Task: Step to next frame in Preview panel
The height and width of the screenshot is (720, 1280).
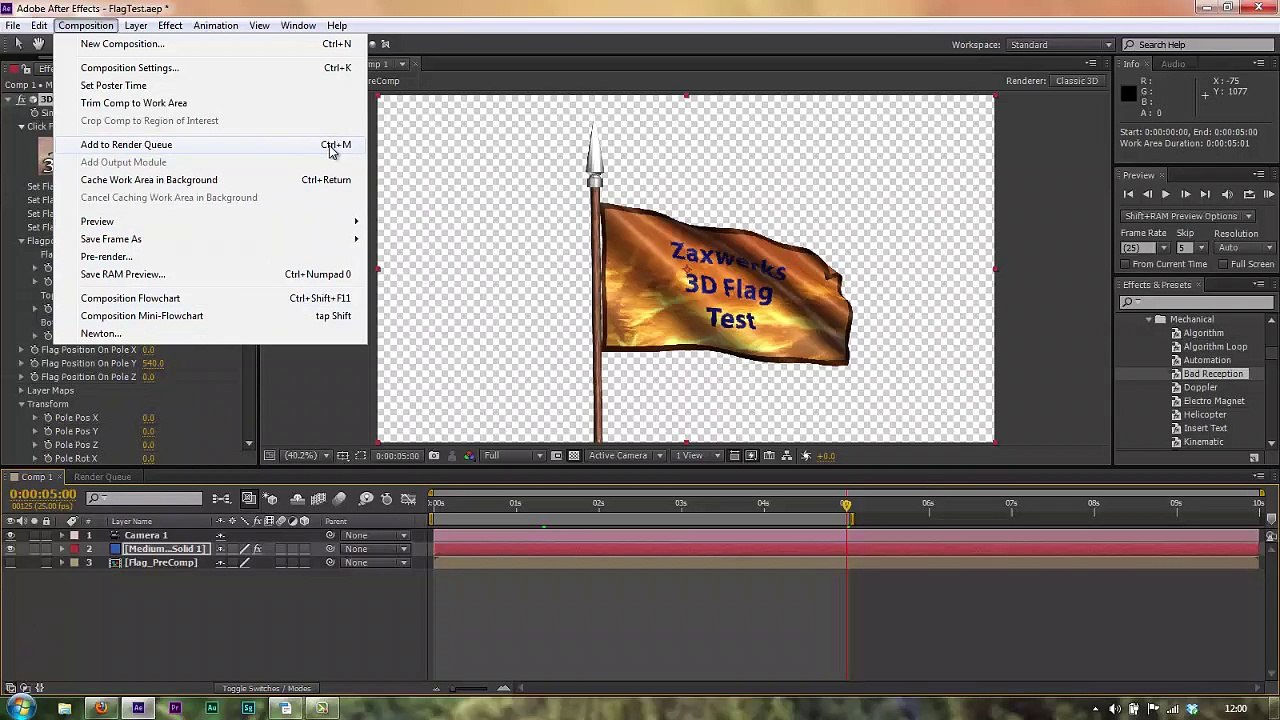Action: [1185, 194]
